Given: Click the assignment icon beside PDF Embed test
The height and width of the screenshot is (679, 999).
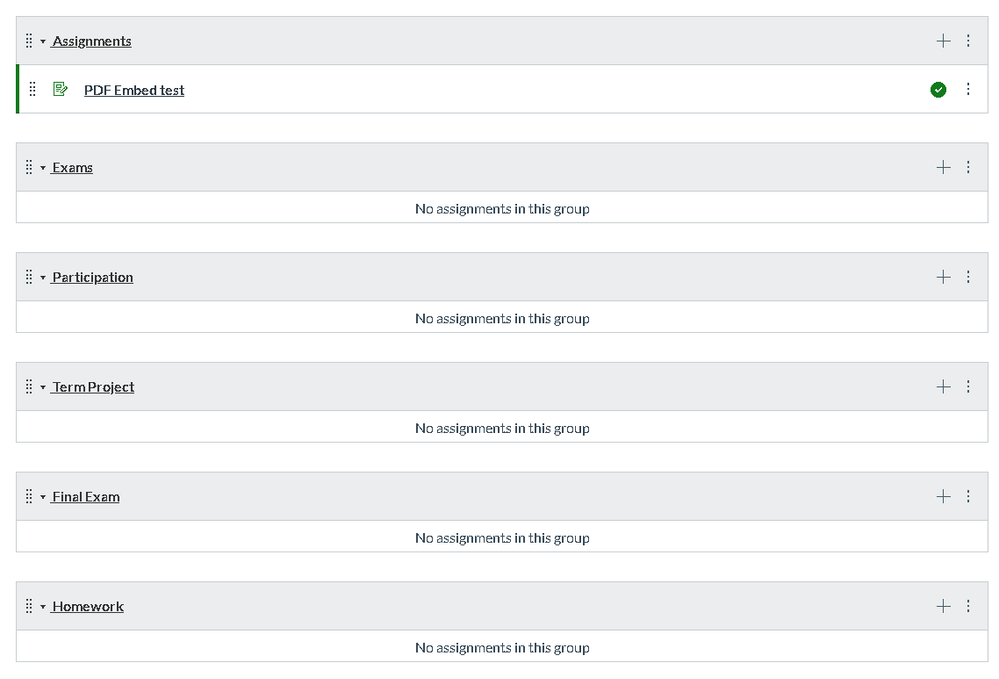Looking at the screenshot, I should [60, 90].
